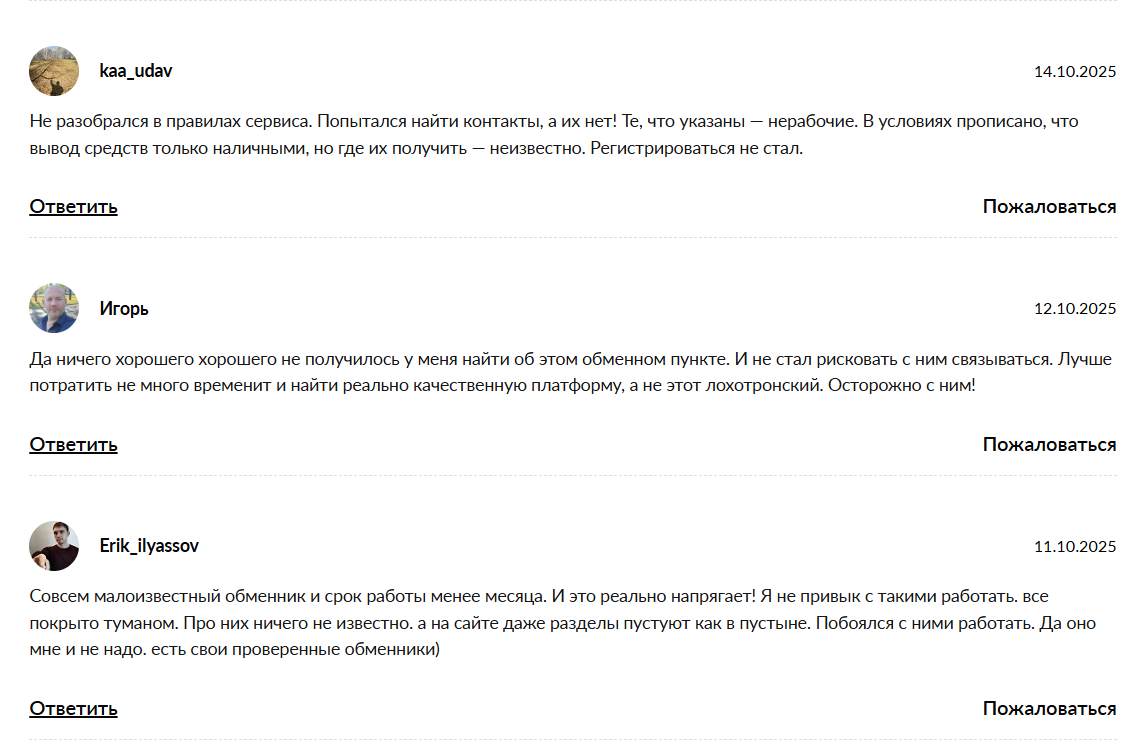This screenshot has width=1146, height=746.
Task: Report kaa_udav's review with Пожаловаться
Action: point(1049,207)
